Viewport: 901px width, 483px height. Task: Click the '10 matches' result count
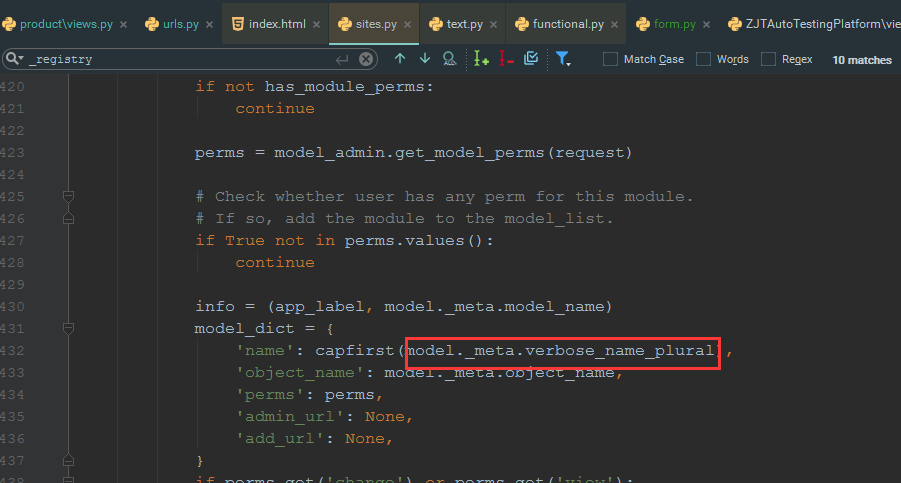coord(862,60)
